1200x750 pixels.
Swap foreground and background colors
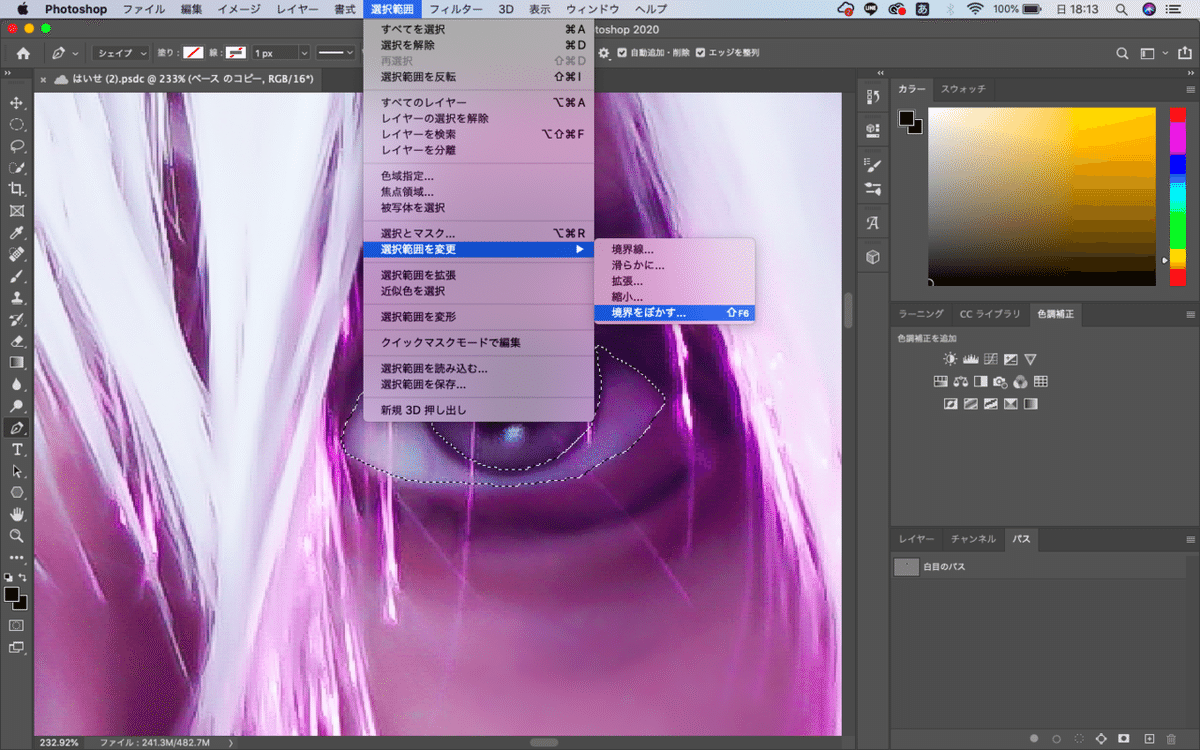tap(24, 577)
